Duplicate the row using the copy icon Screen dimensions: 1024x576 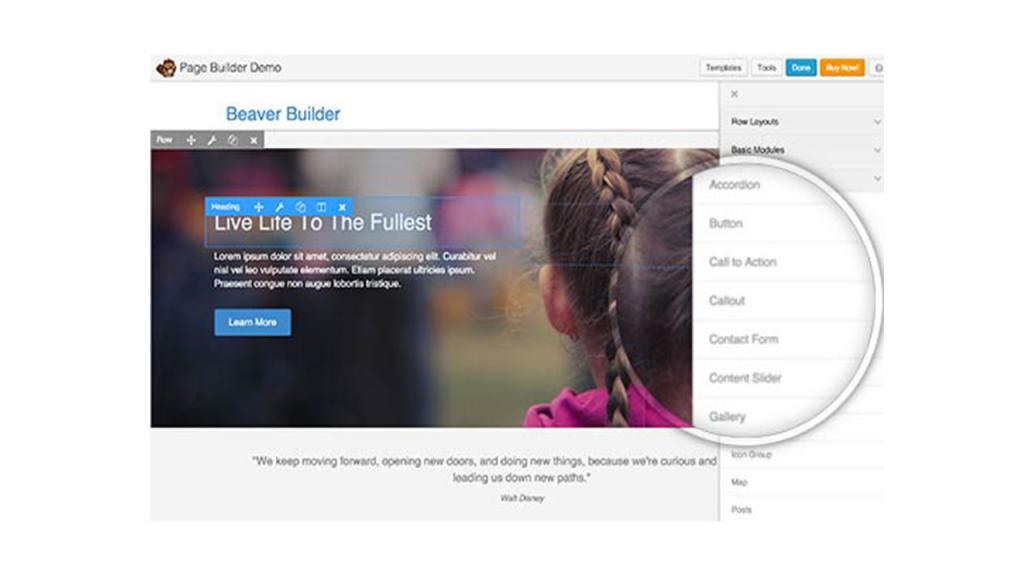tap(232, 140)
